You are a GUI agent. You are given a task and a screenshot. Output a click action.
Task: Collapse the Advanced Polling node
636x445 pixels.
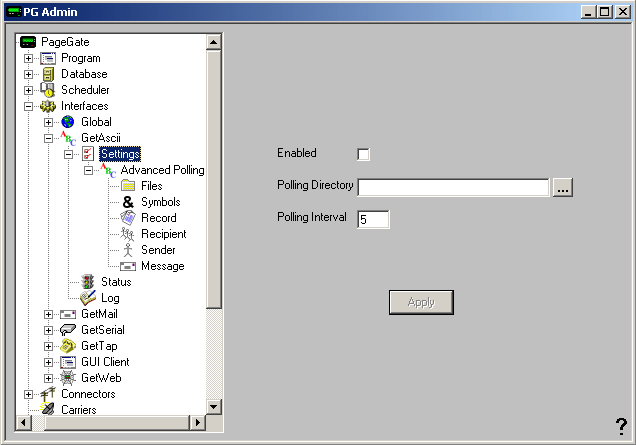click(88, 170)
